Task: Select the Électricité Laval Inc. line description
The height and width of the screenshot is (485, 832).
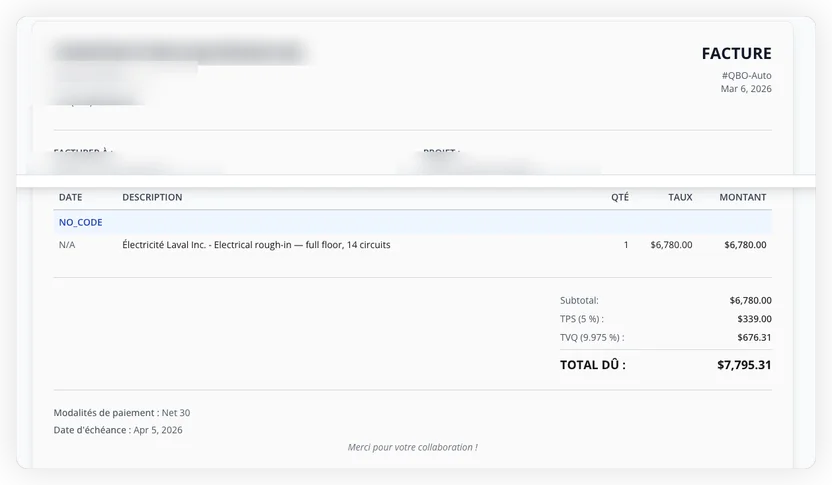Action: [x=256, y=245]
